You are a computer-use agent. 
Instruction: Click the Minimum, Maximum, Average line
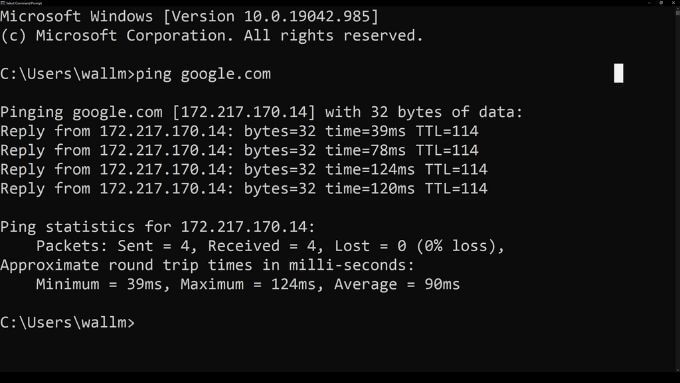pyautogui.click(x=248, y=284)
